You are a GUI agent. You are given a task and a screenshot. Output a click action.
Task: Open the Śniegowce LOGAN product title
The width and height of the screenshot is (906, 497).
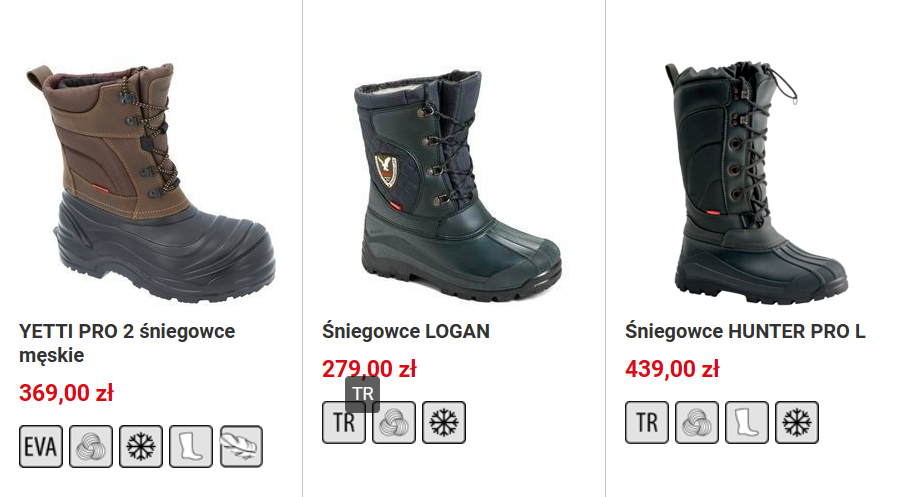coord(406,331)
